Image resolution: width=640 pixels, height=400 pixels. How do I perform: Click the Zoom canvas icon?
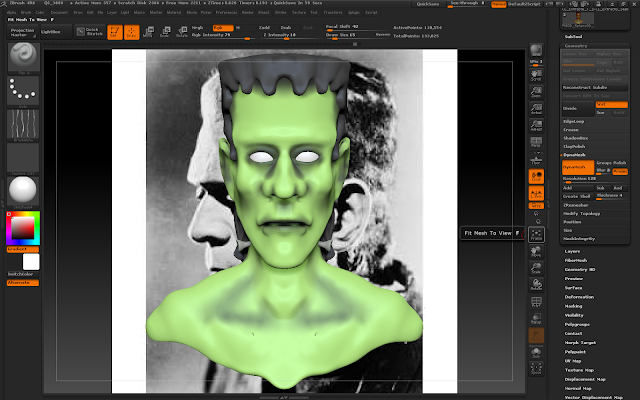click(536, 92)
